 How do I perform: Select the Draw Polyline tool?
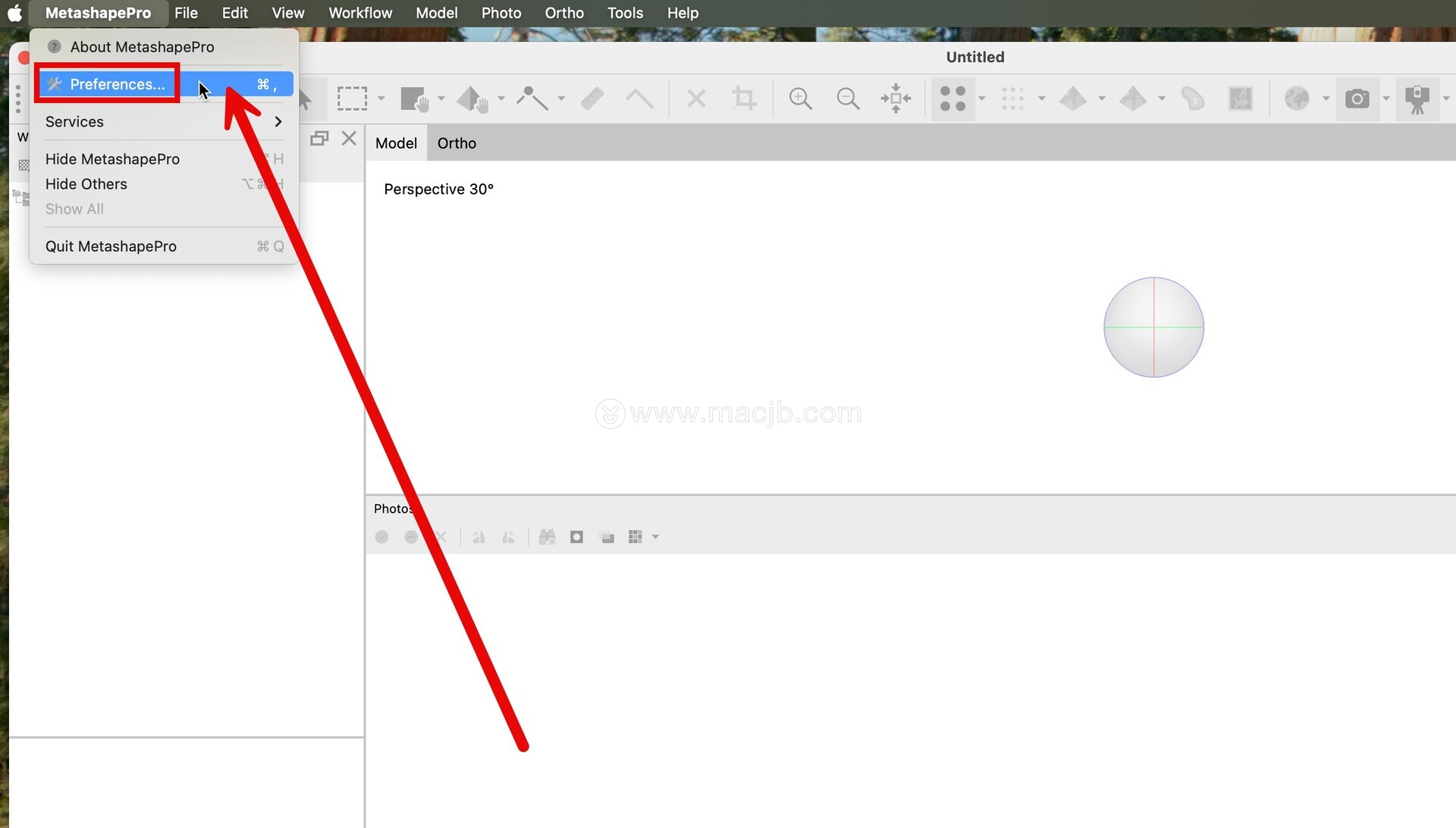coord(532,99)
